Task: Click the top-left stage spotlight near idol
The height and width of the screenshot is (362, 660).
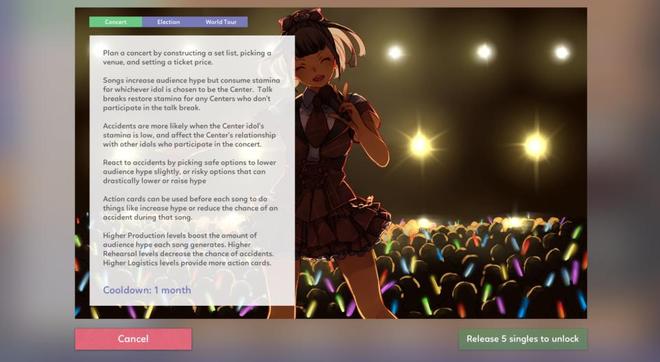Action: tap(395, 53)
